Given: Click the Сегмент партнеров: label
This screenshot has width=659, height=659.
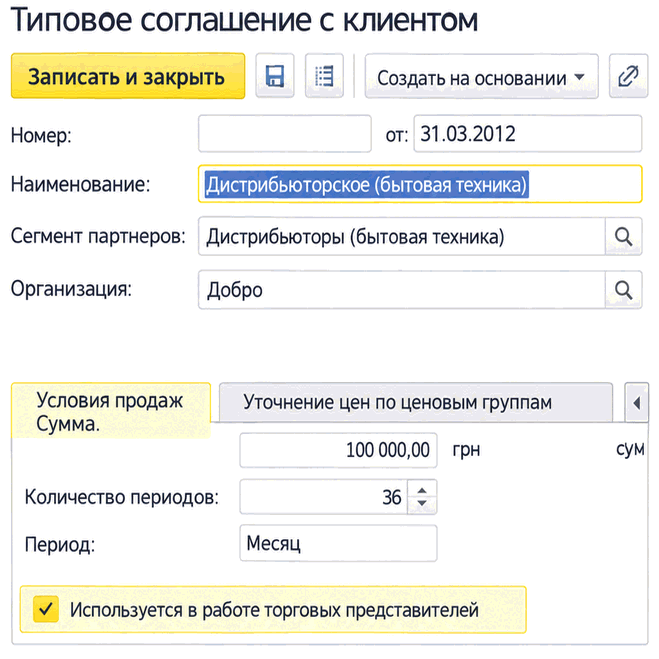Looking at the screenshot, I should pos(98,237).
